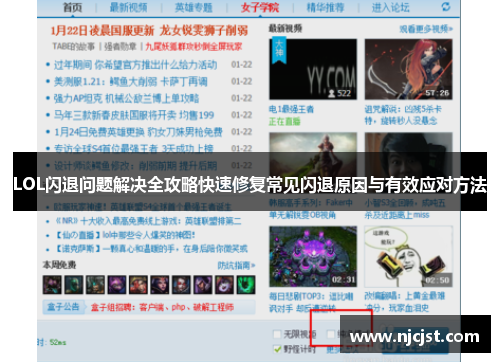Open the 最新视频 tab
The height and width of the screenshot is (362, 500).
pos(129,7)
